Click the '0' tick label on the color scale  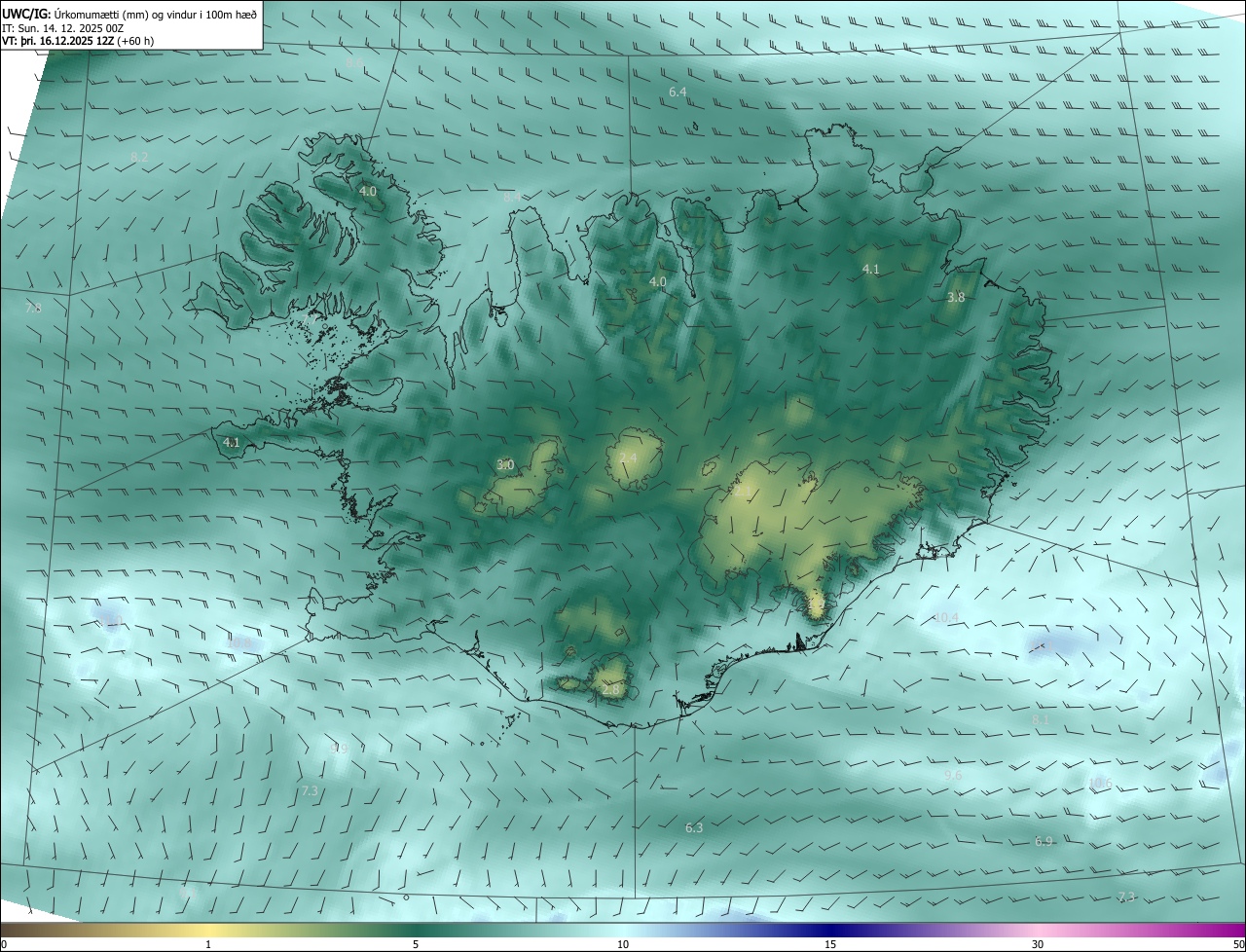pos(4,944)
